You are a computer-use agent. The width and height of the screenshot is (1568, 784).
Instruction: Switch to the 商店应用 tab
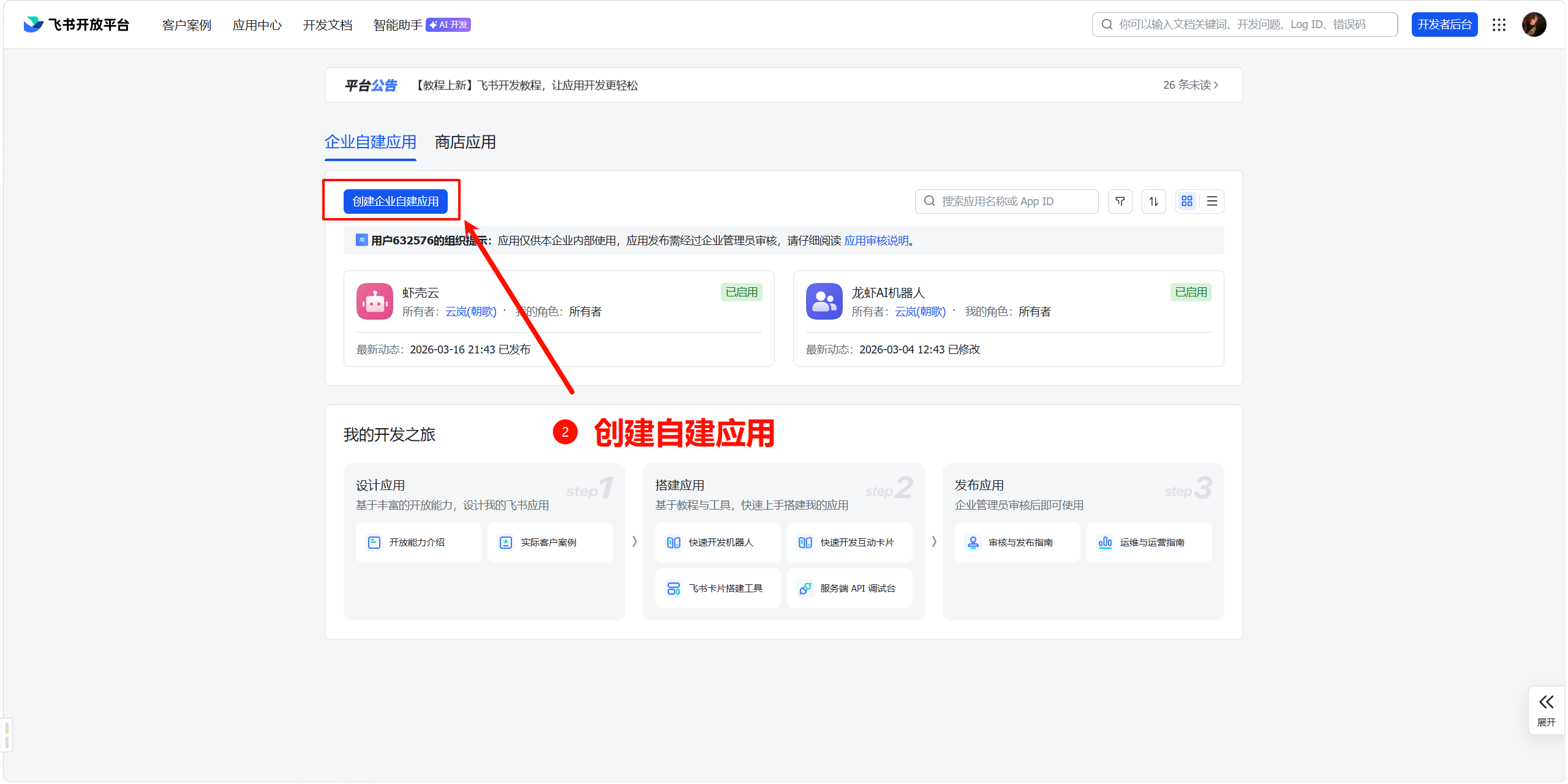(x=464, y=142)
